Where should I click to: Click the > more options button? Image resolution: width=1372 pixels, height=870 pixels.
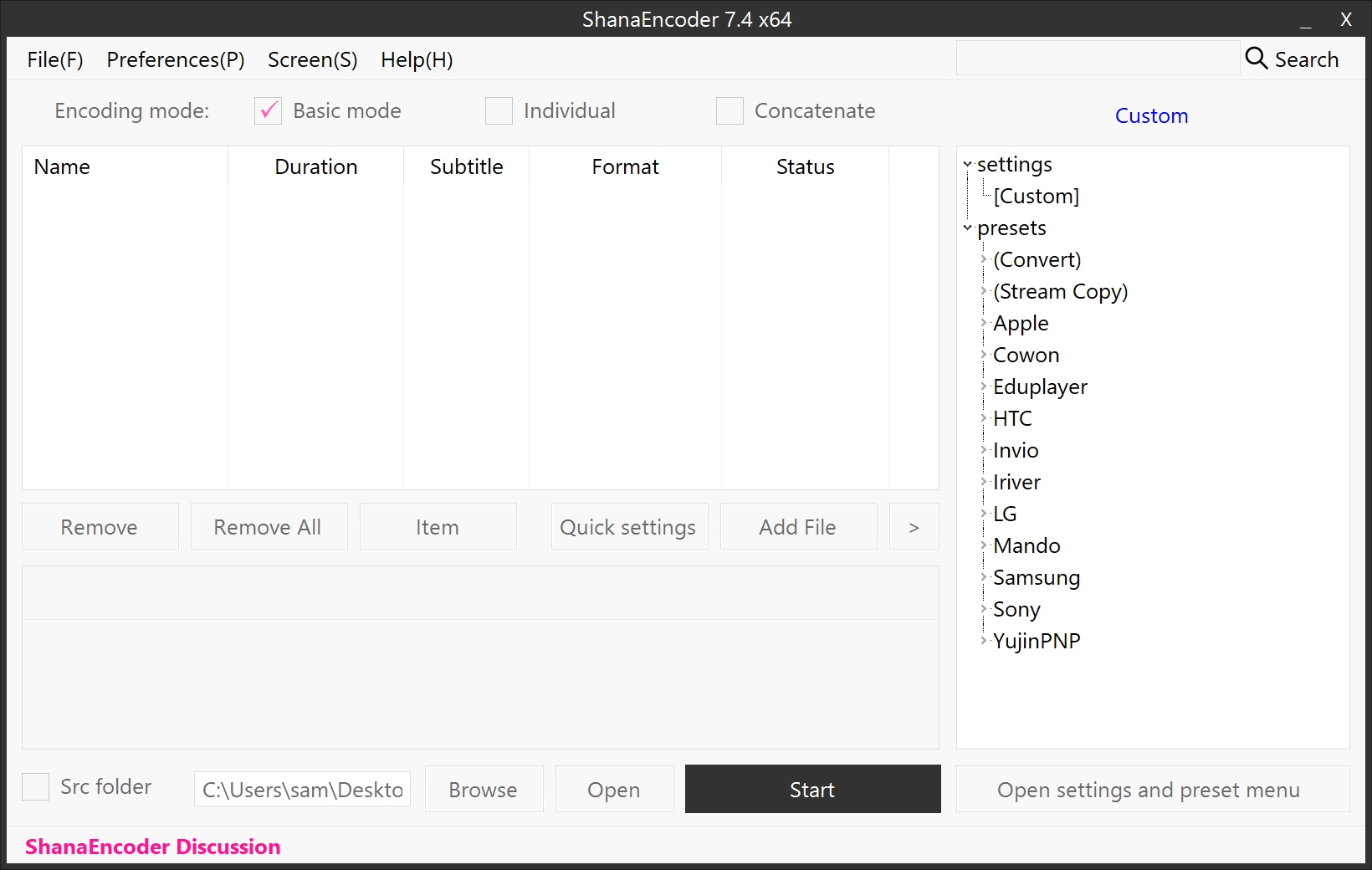pos(914,526)
